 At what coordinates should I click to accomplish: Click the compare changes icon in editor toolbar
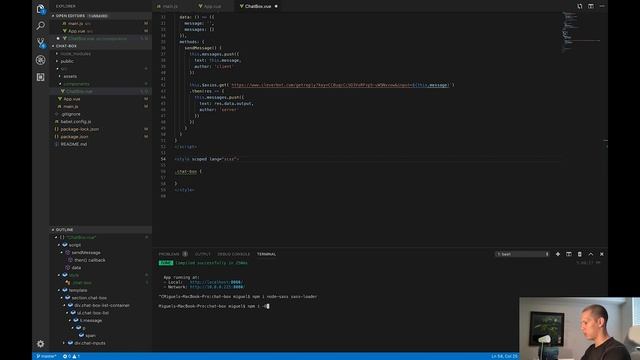point(580,6)
